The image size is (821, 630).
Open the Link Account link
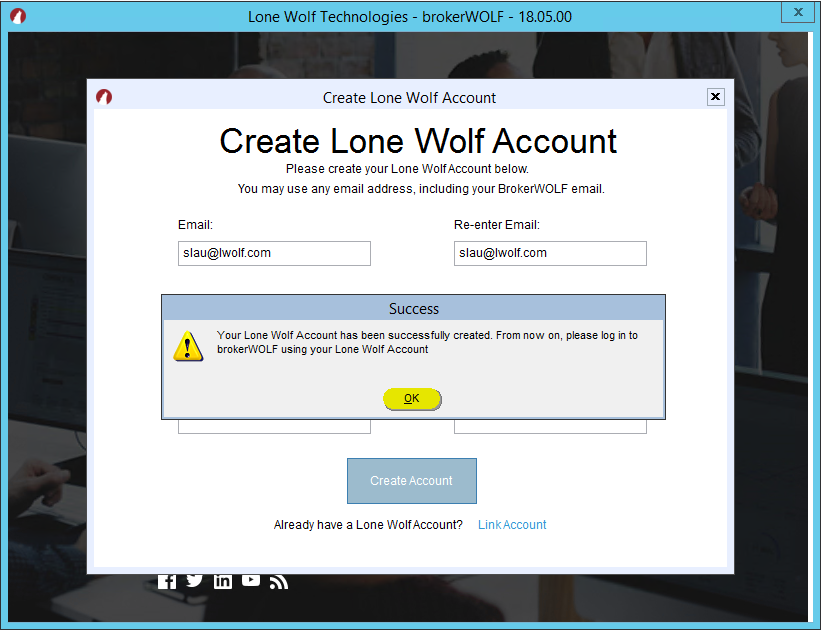click(x=511, y=524)
